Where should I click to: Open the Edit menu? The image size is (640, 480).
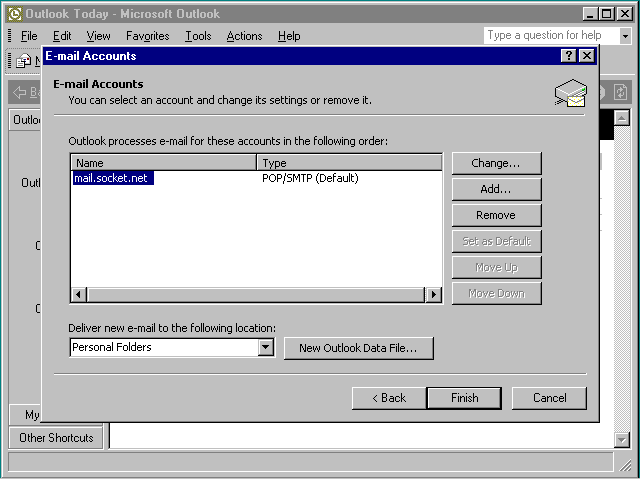[62, 36]
